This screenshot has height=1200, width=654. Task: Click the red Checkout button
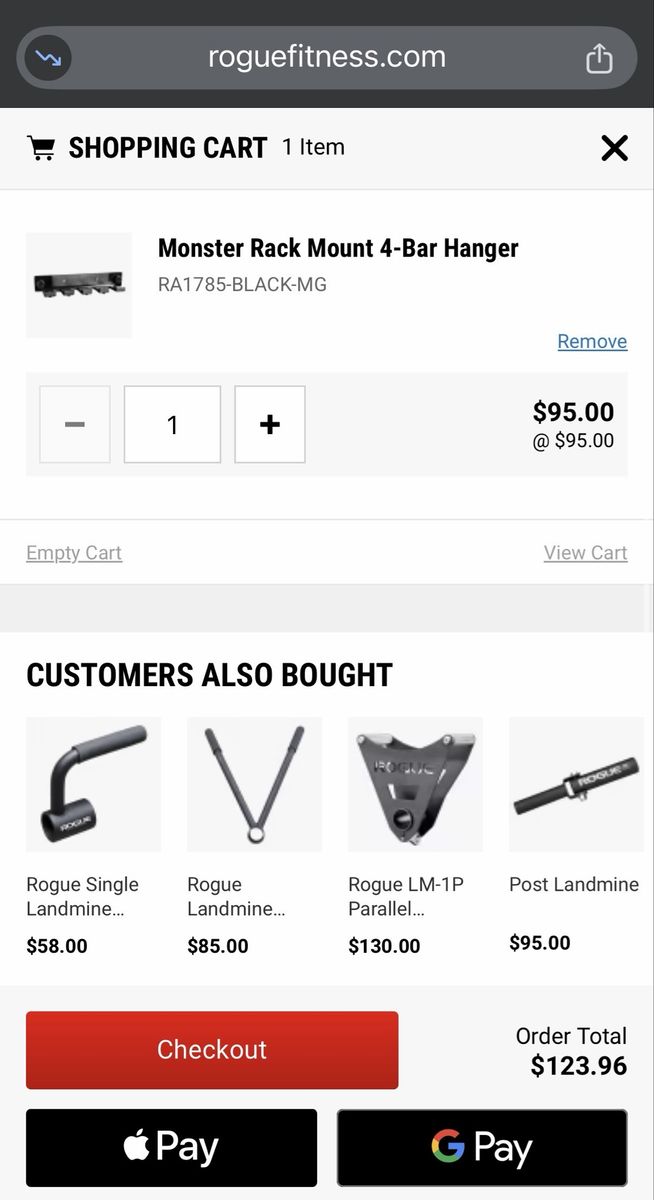[212, 1050]
